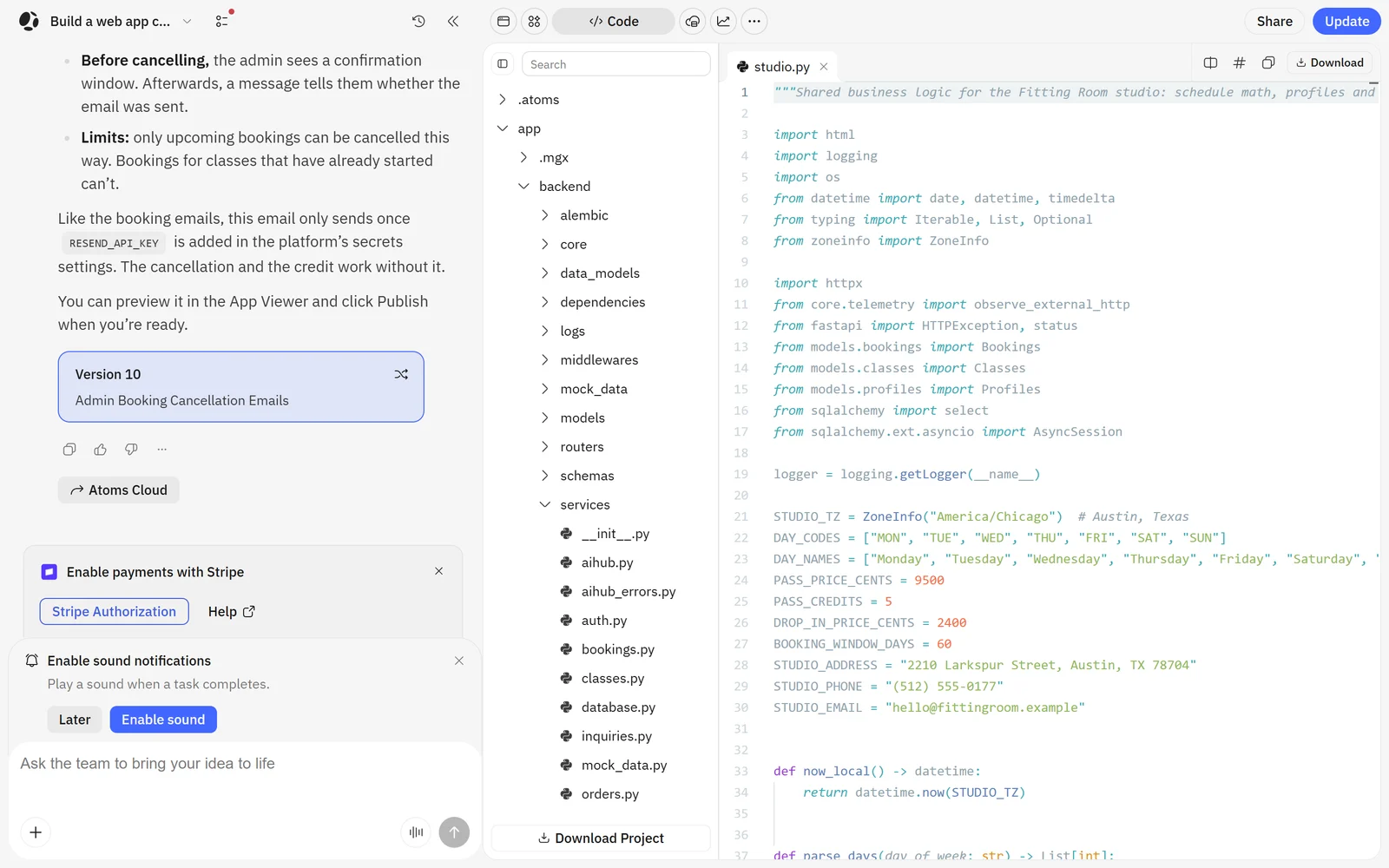Collapse the backend folder

pos(523,187)
